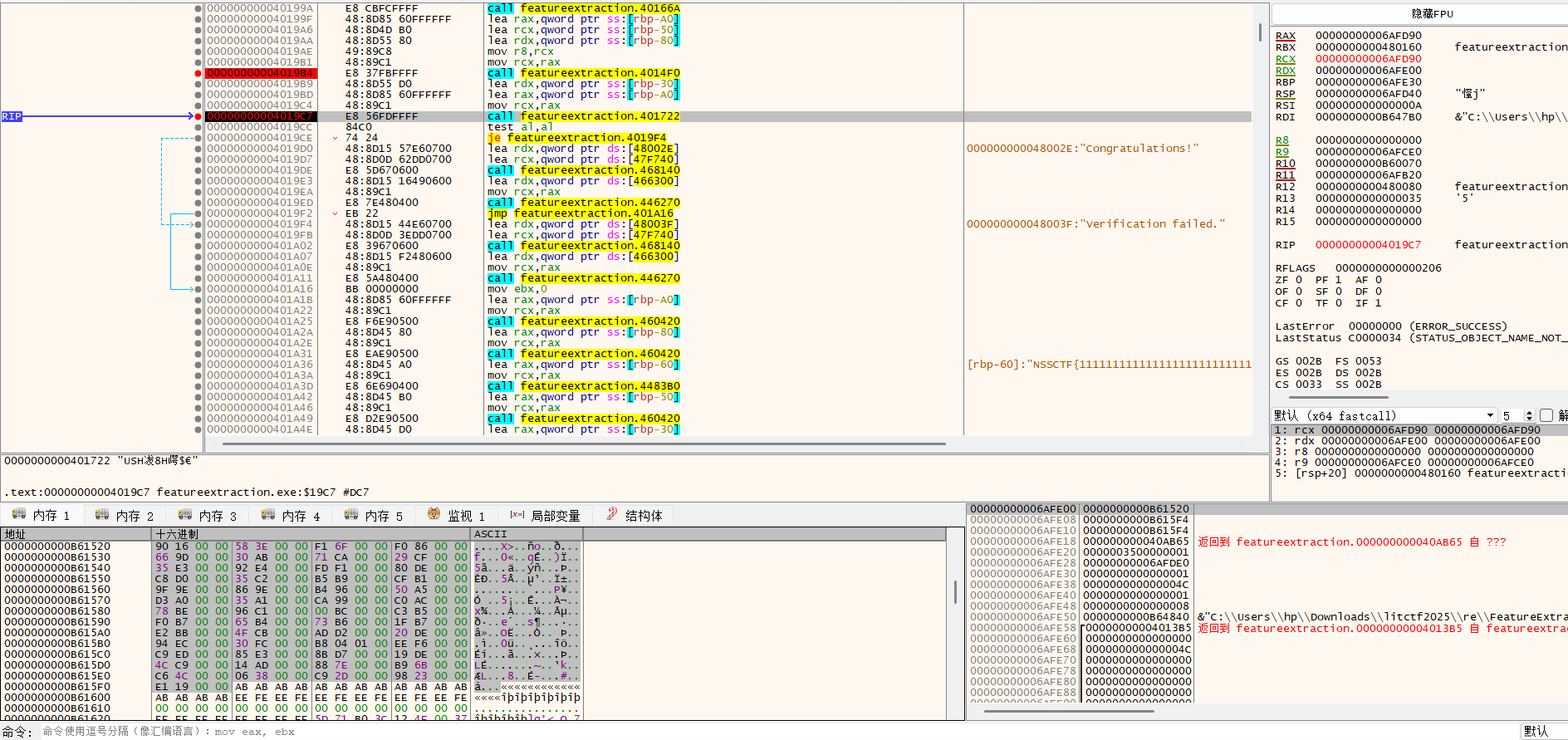
Task: Increase the argument count spinner
Action: pyautogui.click(x=1529, y=413)
